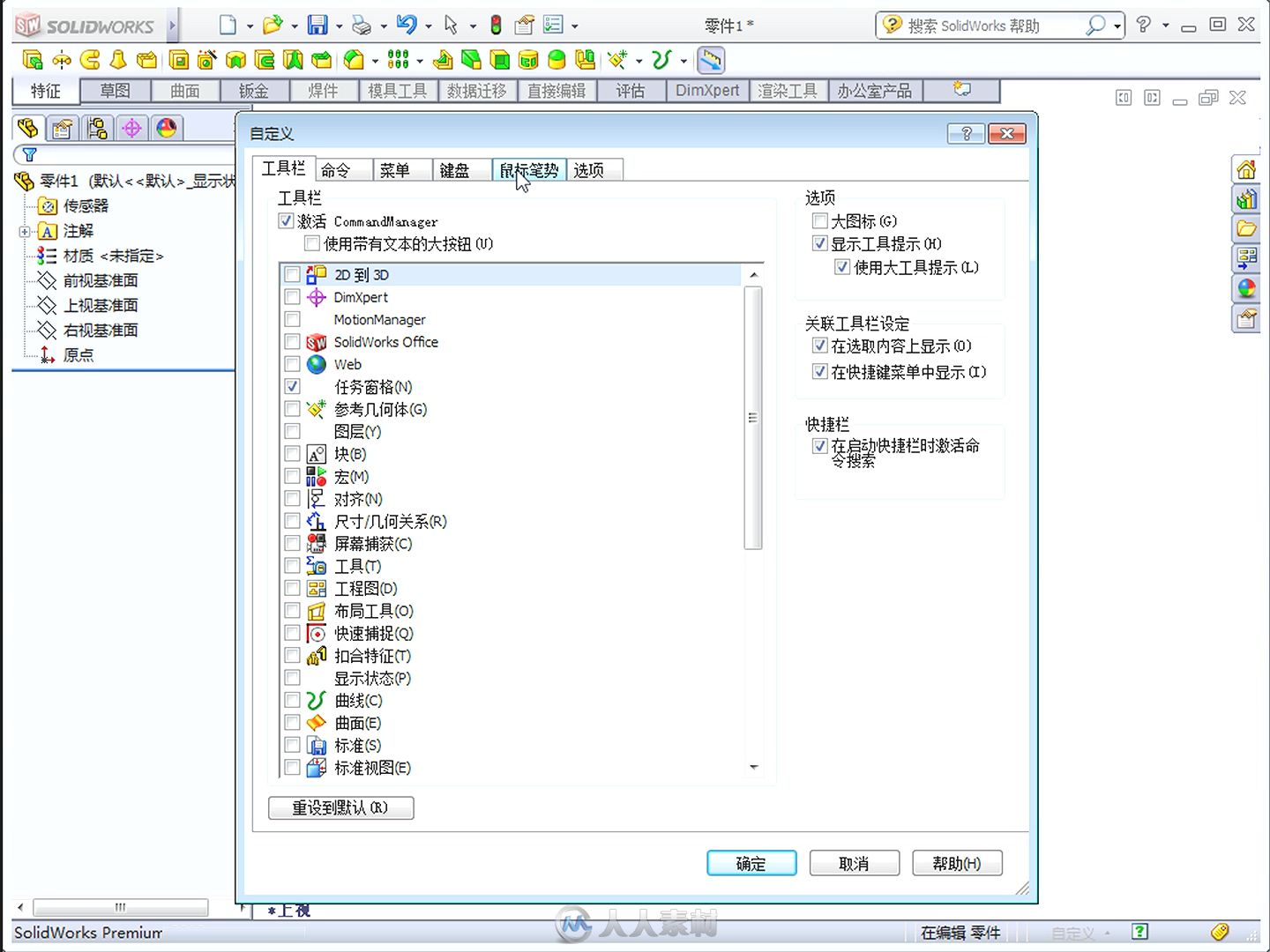This screenshot has width=1270, height=952.
Task: Click the 帮助(H) button
Action: click(x=957, y=863)
